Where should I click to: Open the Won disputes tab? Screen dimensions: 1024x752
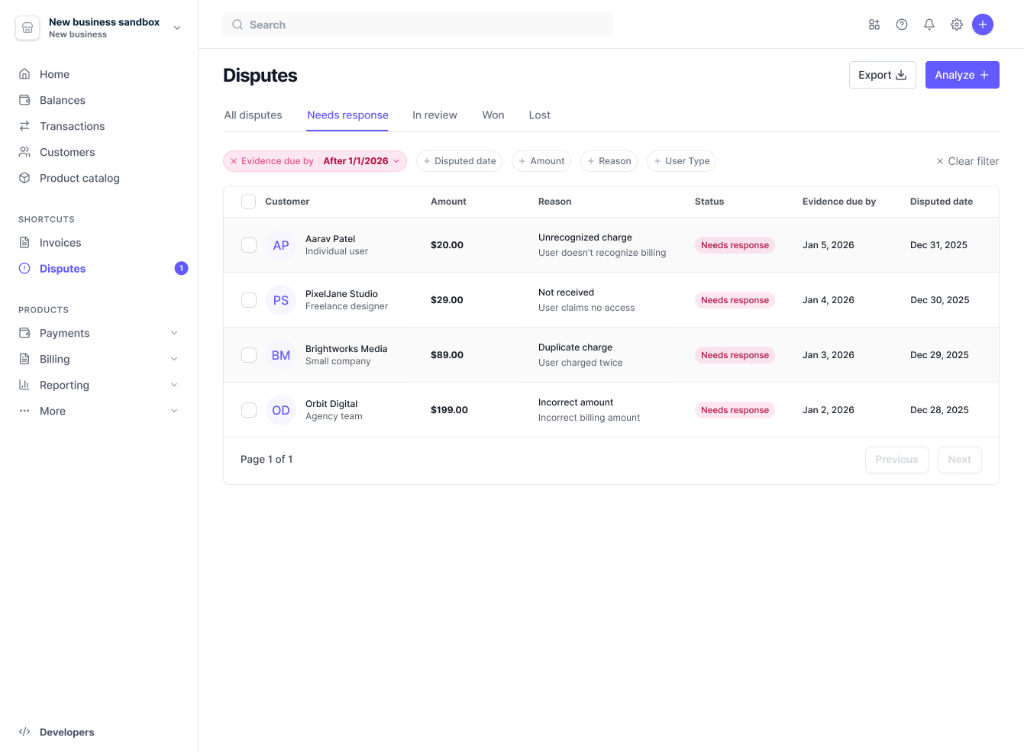[493, 115]
